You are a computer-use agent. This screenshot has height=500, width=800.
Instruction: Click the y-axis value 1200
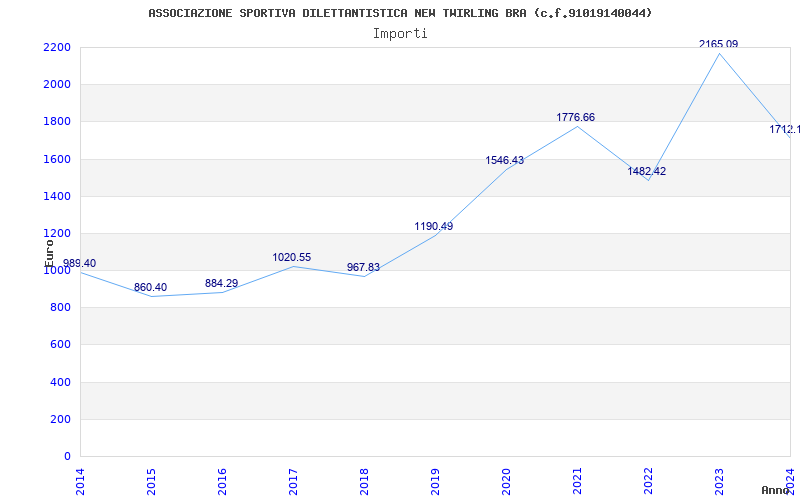pyautogui.click(x=57, y=234)
